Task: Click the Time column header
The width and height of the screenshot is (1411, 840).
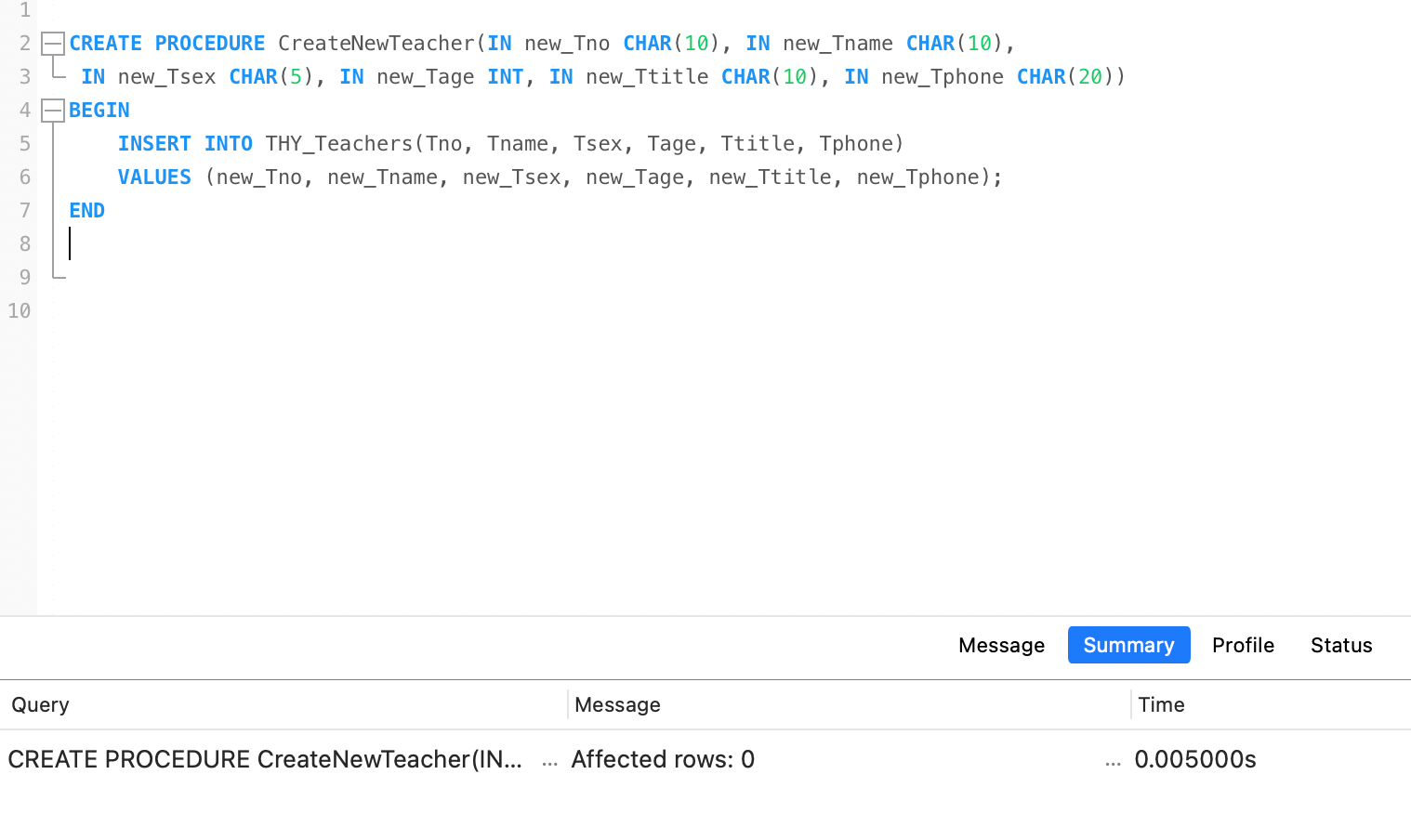Action: click(1161, 704)
